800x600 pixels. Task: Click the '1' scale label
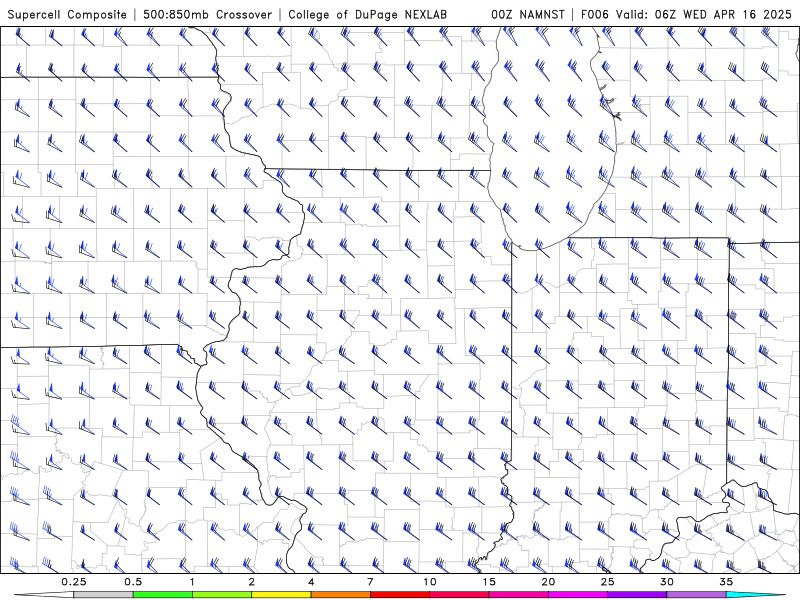[192, 582]
